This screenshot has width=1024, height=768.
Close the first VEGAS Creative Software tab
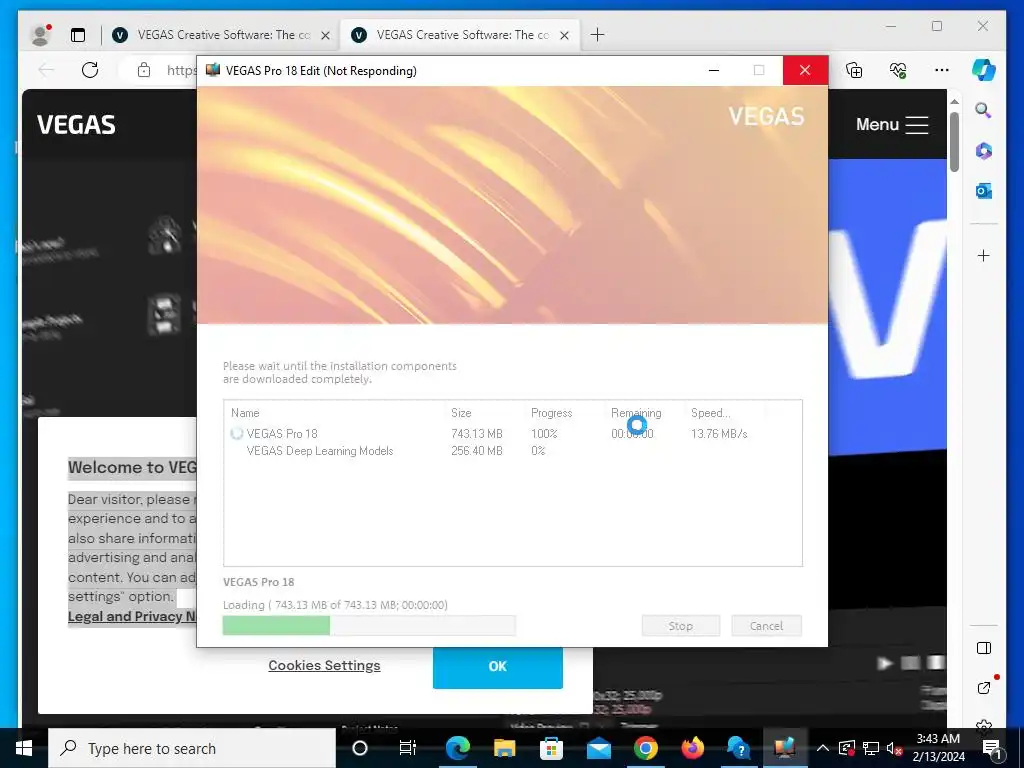coord(325,35)
